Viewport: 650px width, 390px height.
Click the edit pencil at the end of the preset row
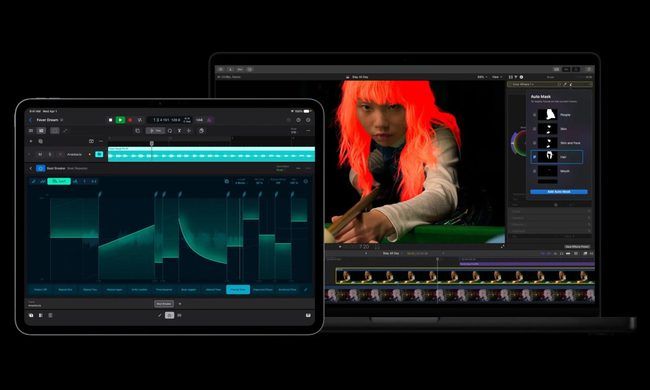point(306,289)
